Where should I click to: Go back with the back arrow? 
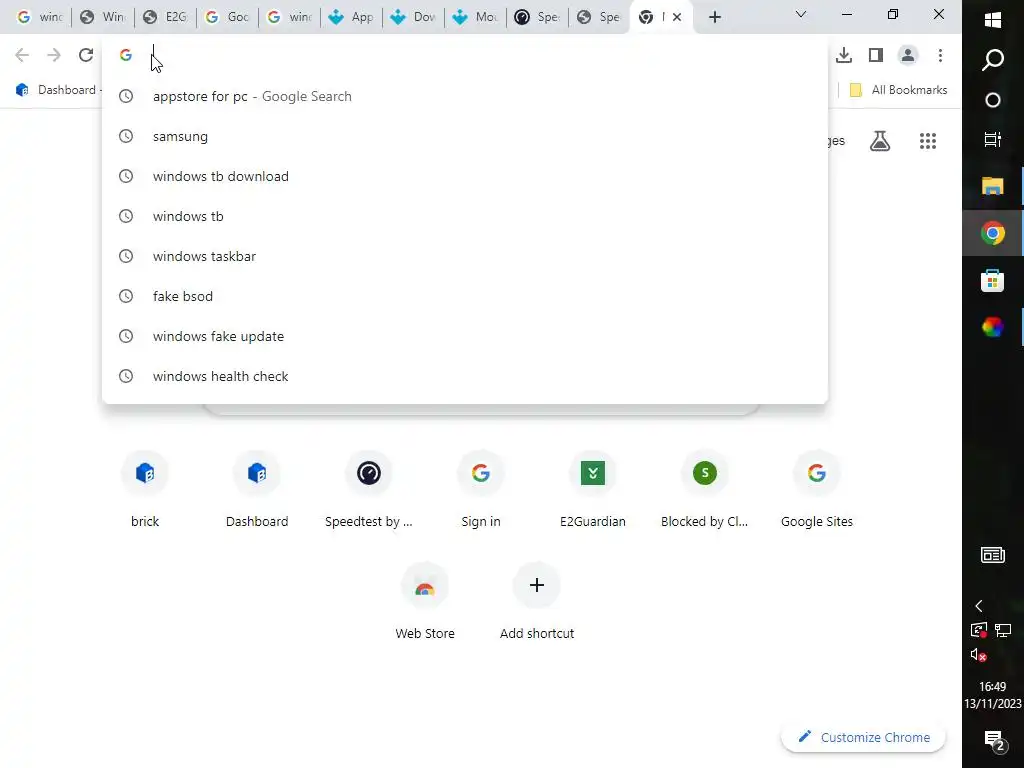(22, 55)
